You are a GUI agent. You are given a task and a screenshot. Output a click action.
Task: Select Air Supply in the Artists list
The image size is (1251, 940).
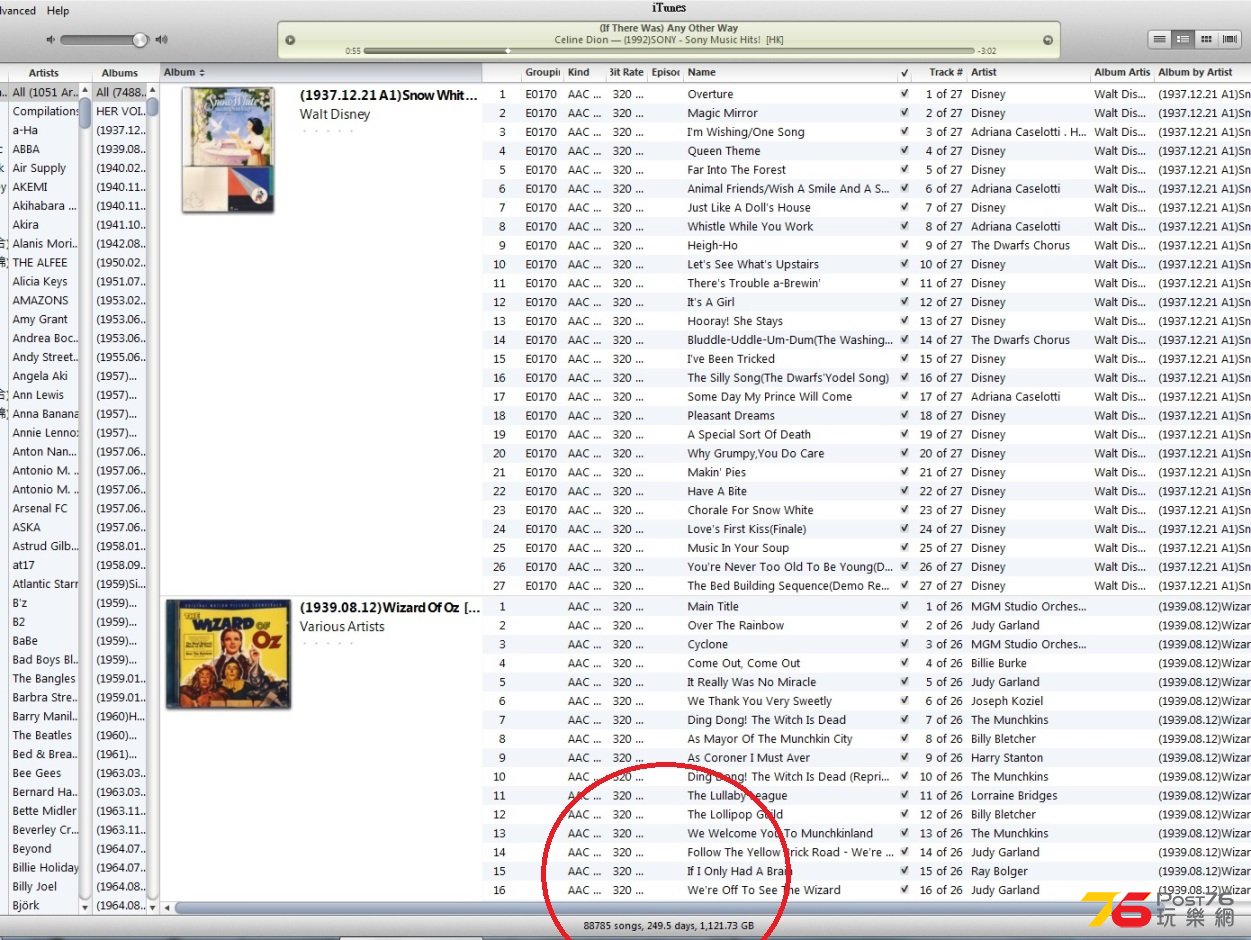click(x=39, y=168)
